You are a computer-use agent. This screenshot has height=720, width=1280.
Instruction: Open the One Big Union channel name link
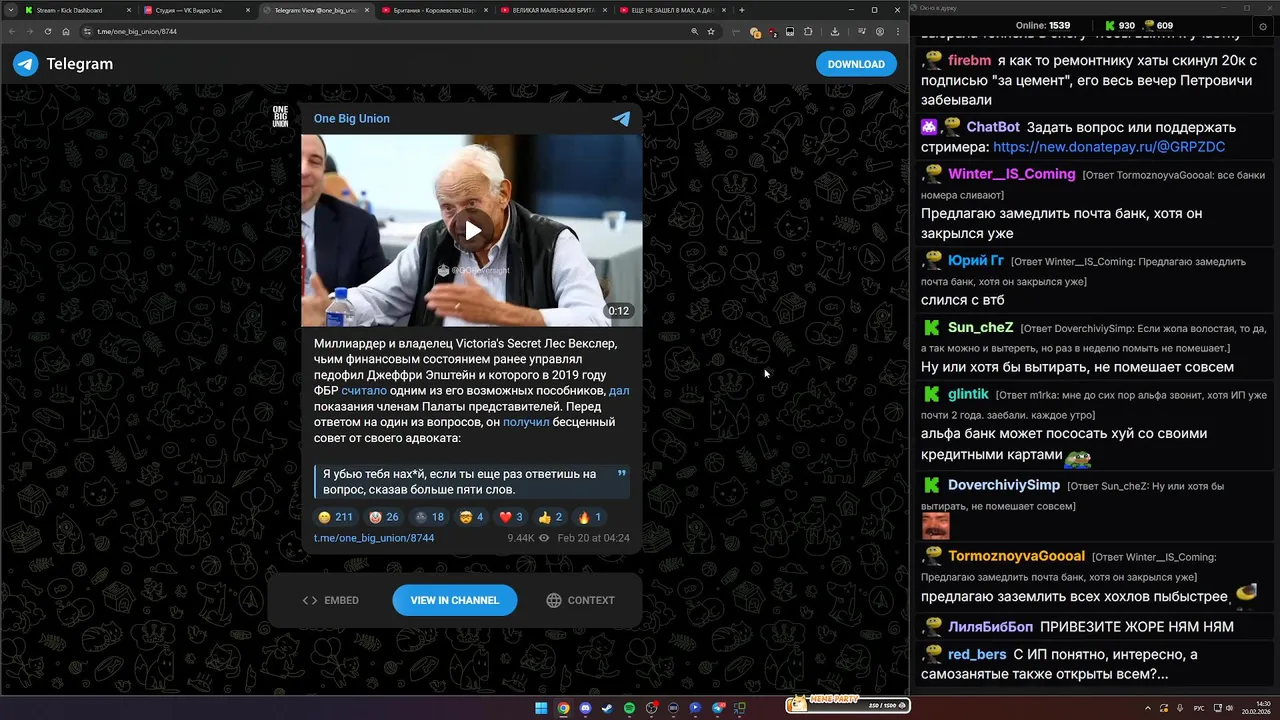click(352, 118)
